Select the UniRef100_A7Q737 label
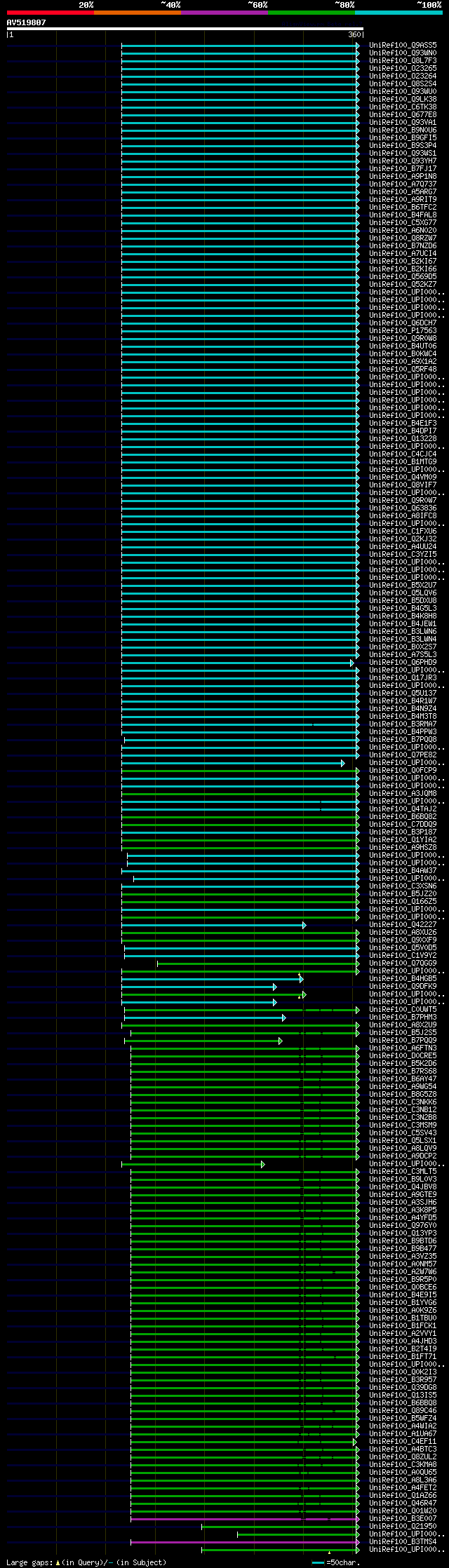This screenshot has width=449, height=1568. pyautogui.click(x=403, y=184)
